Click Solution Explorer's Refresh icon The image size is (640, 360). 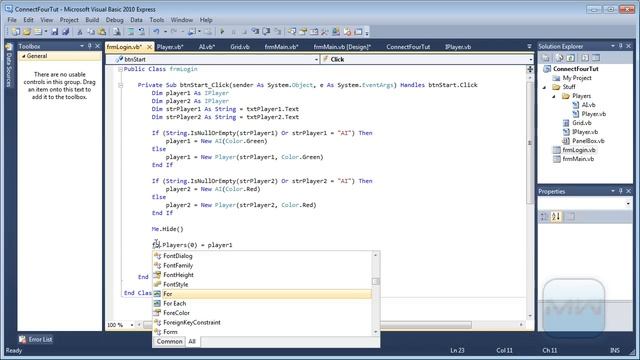point(571,58)
